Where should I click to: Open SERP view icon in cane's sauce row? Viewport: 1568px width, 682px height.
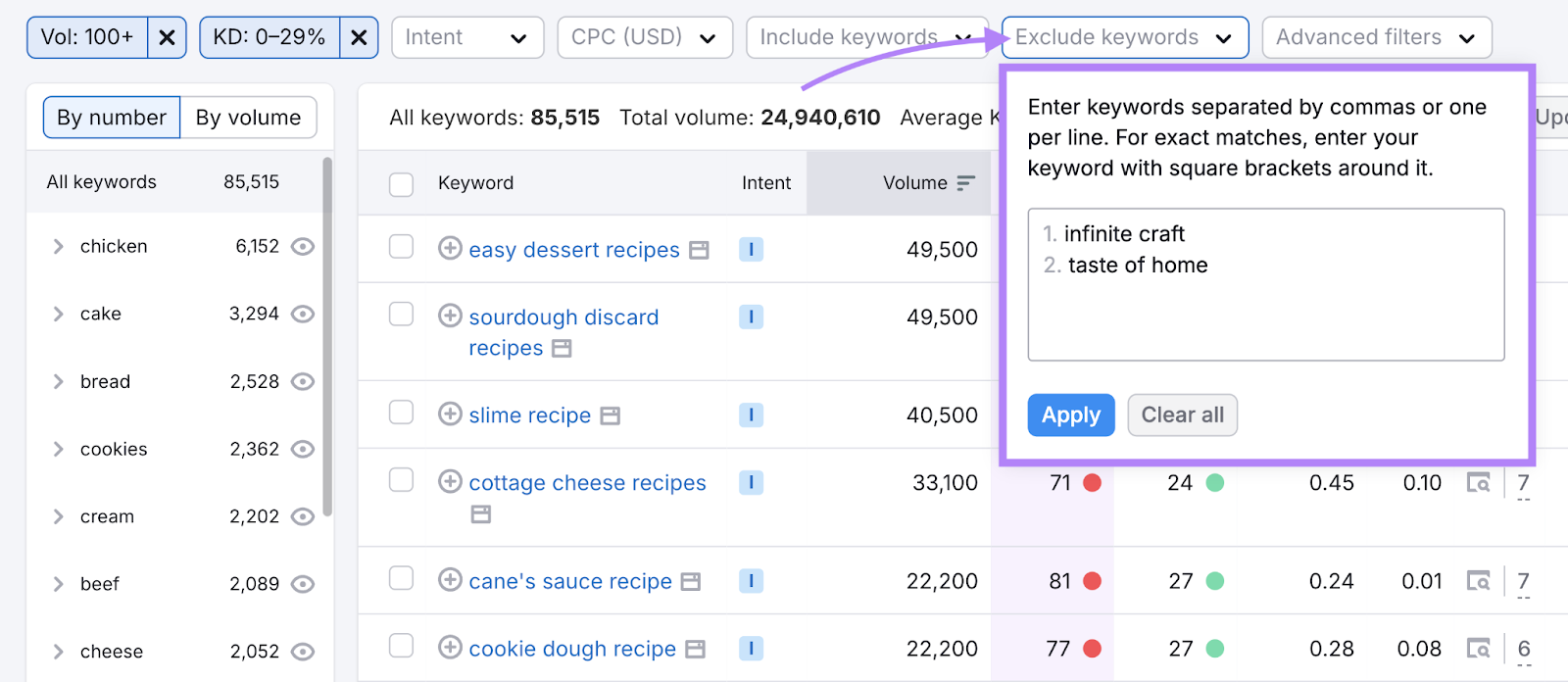(x=1478, y=581)
